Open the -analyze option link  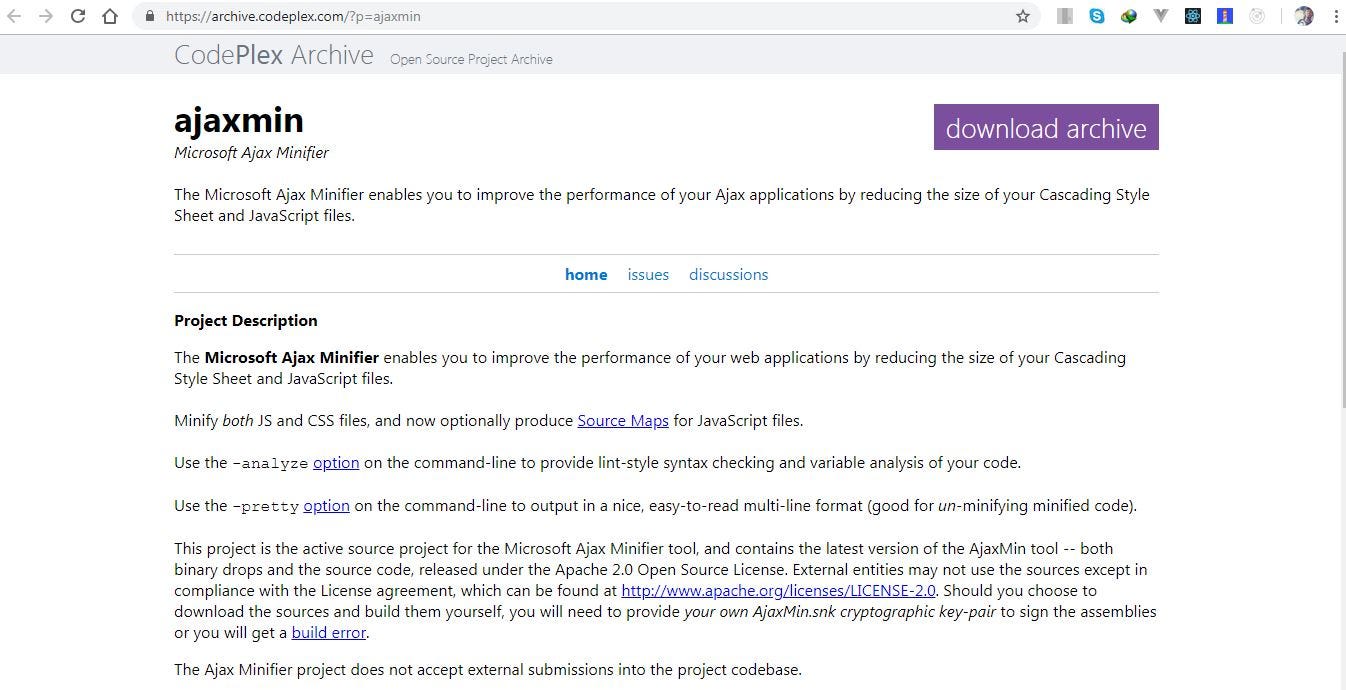click(336, 462)
